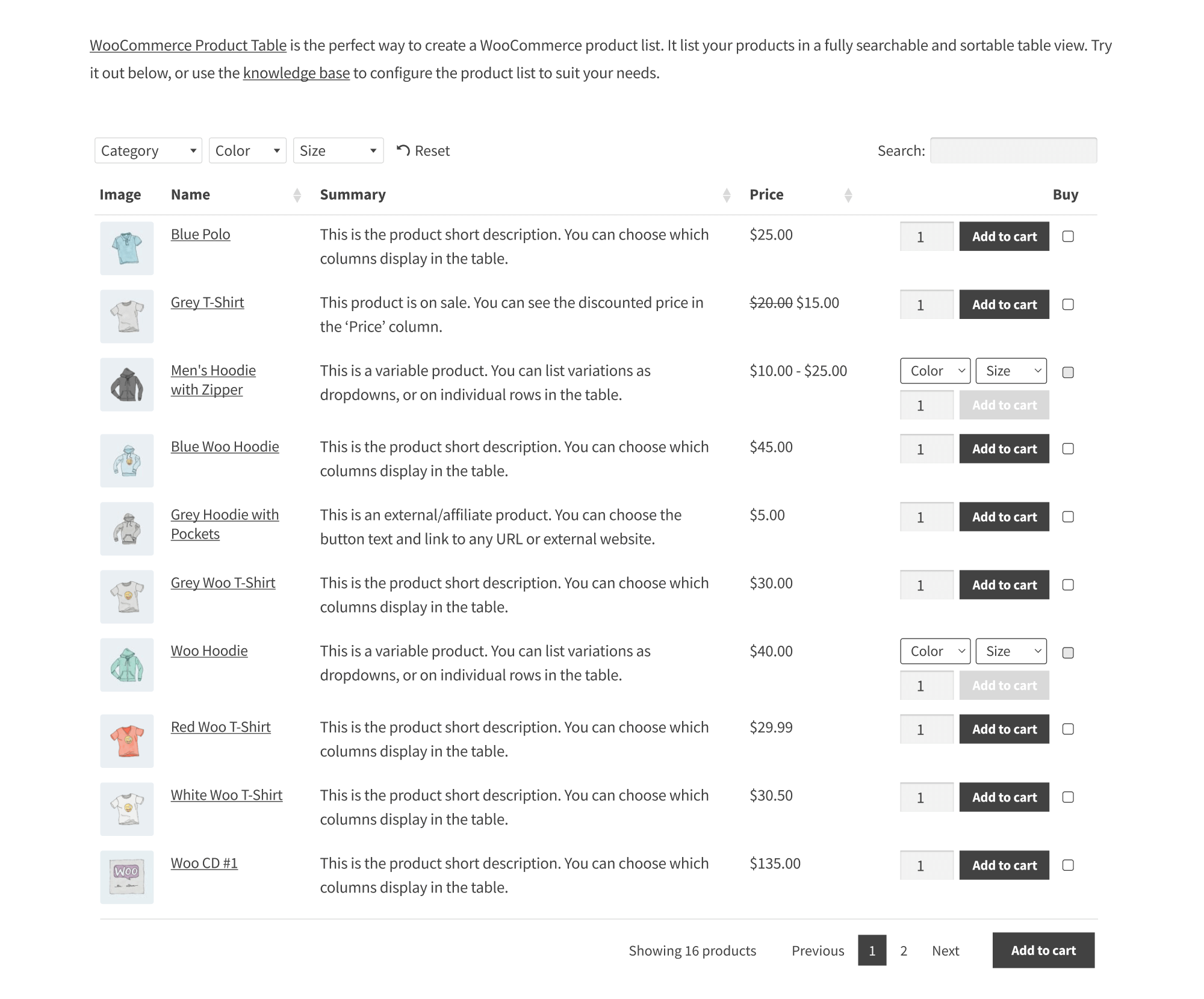1204x999 pixels.
Task: Select the Woo CD #1 checkbox
Action: [1068, 865]
